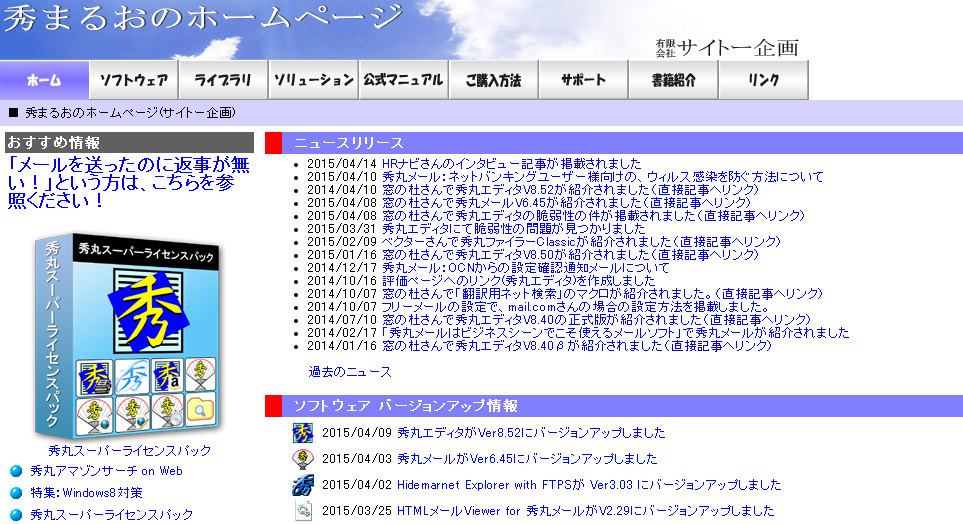The height and width of the screenshot is (524, 963).
Task: Click the 秀まるおのホームページ banner title
Action: click(x=203, y=17)
